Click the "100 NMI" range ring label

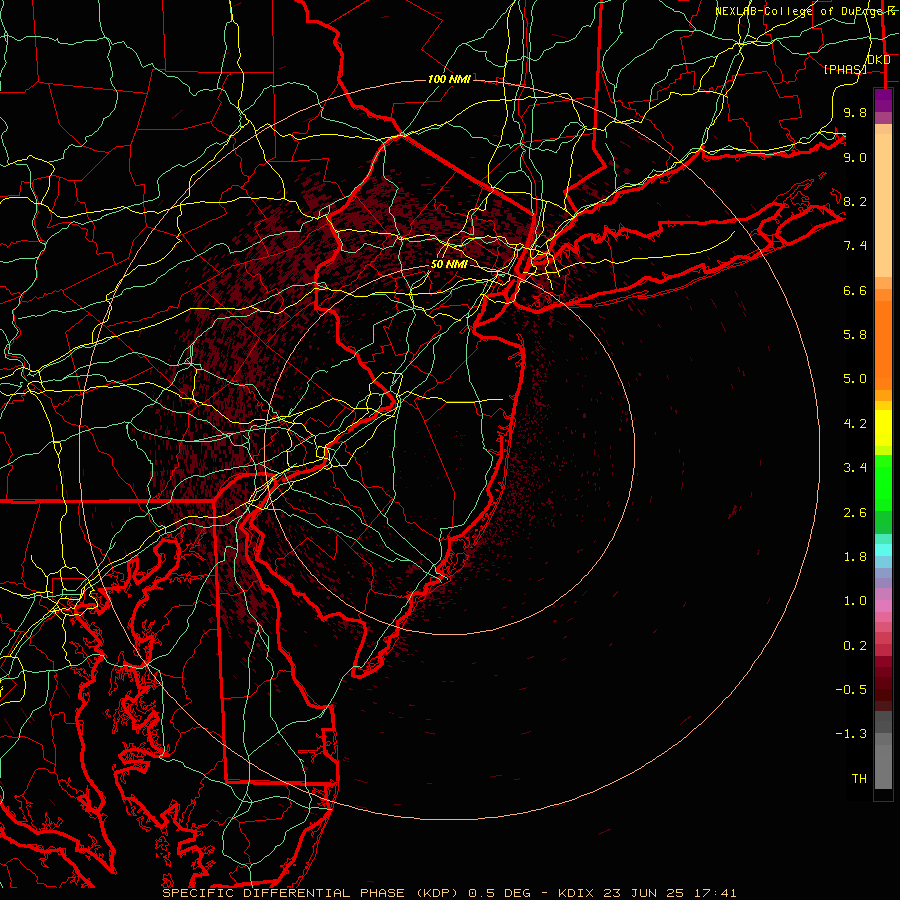click(x=449, y=79)
